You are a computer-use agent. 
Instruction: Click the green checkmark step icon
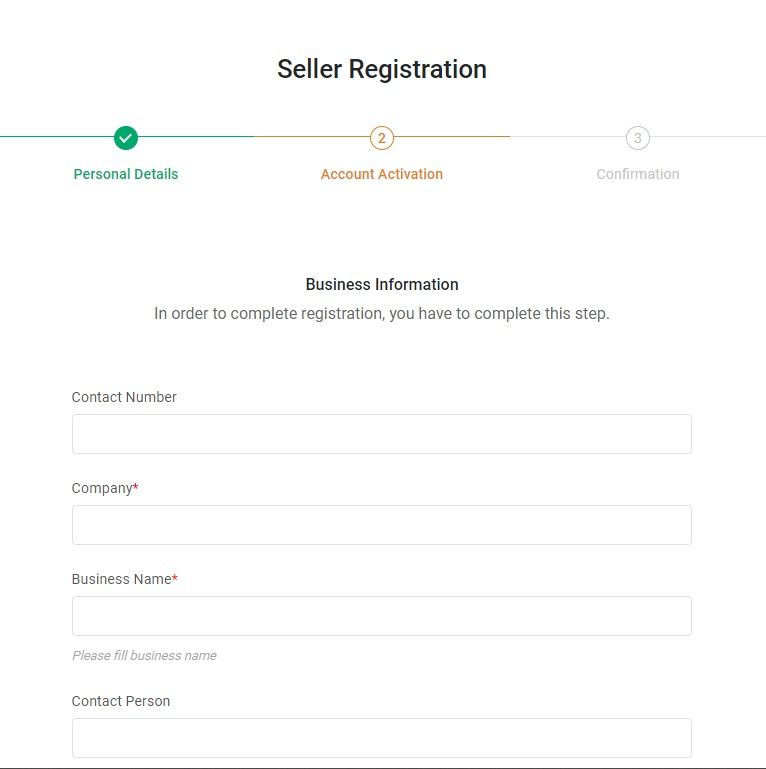click(x=126, y=138)
